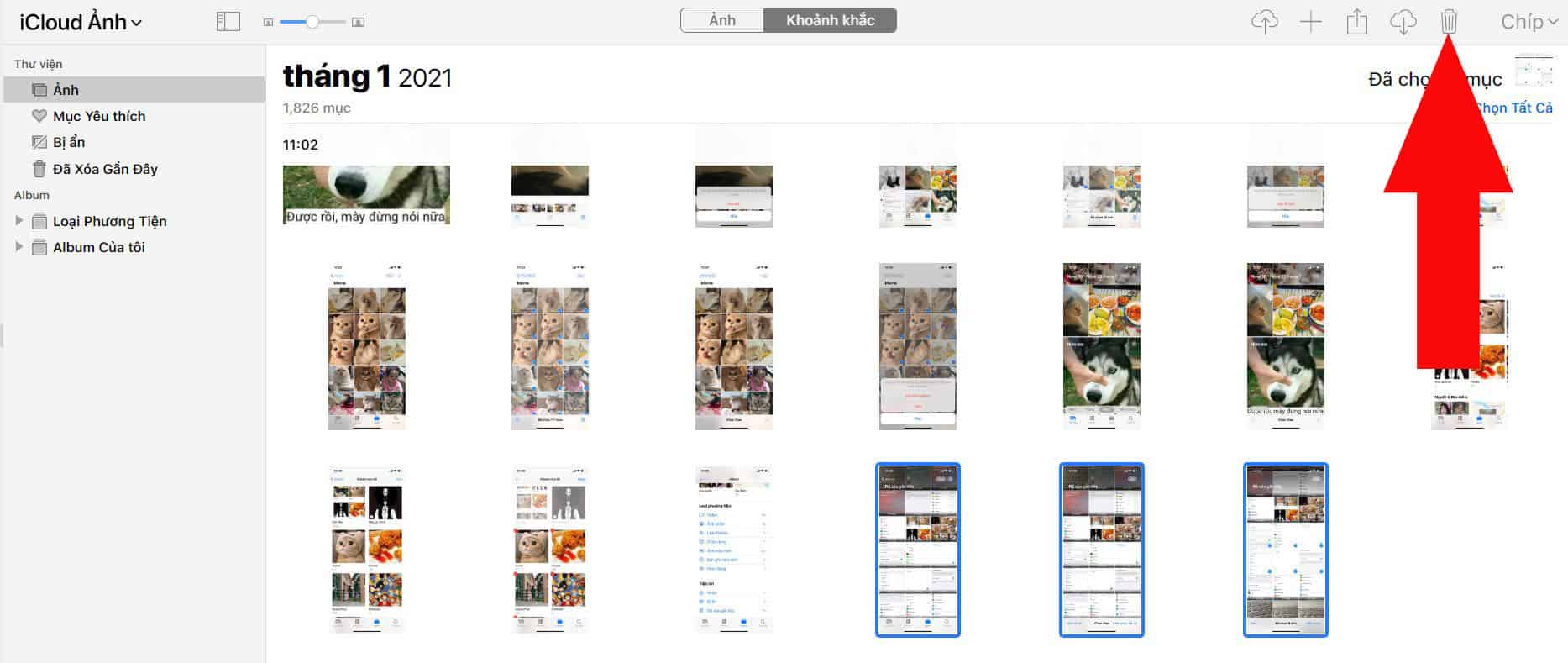The width and height of the screenshot is (1568, 663).
Task: Click the thumbnail size slider
Action: (x=312, y=23)
